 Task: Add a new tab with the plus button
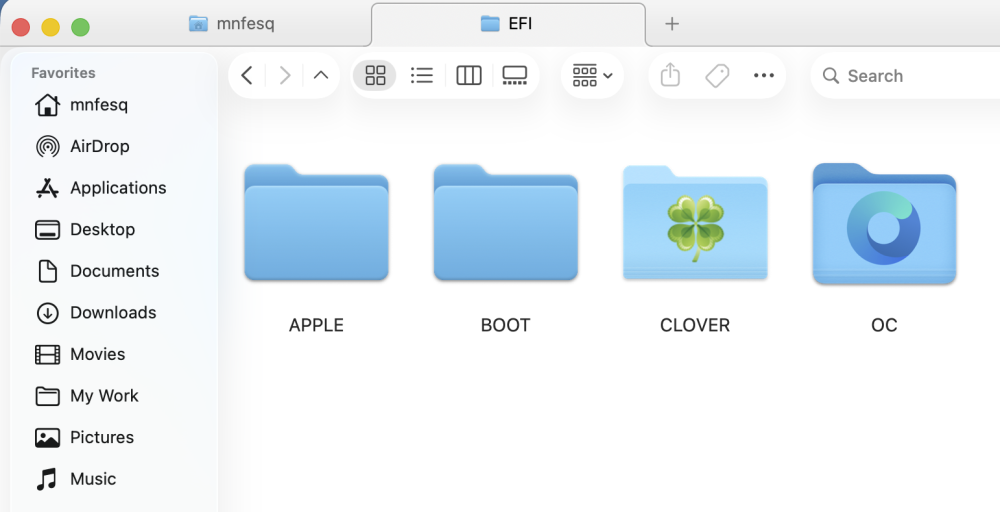click(672, 24)
